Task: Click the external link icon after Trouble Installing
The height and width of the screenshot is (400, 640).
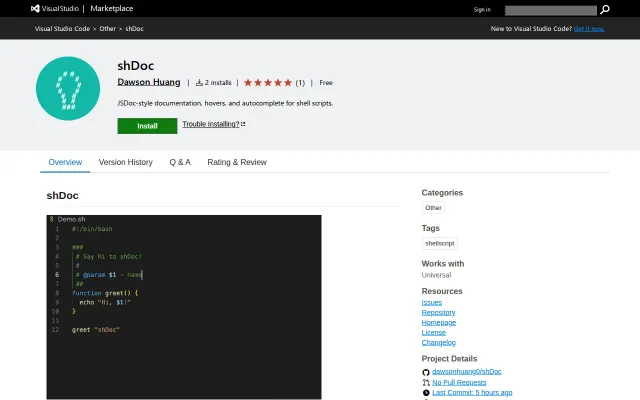Action: (x=243, y=124)
